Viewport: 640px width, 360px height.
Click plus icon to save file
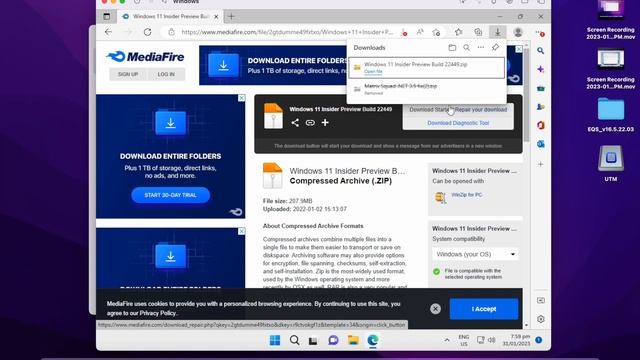(325, 122)
